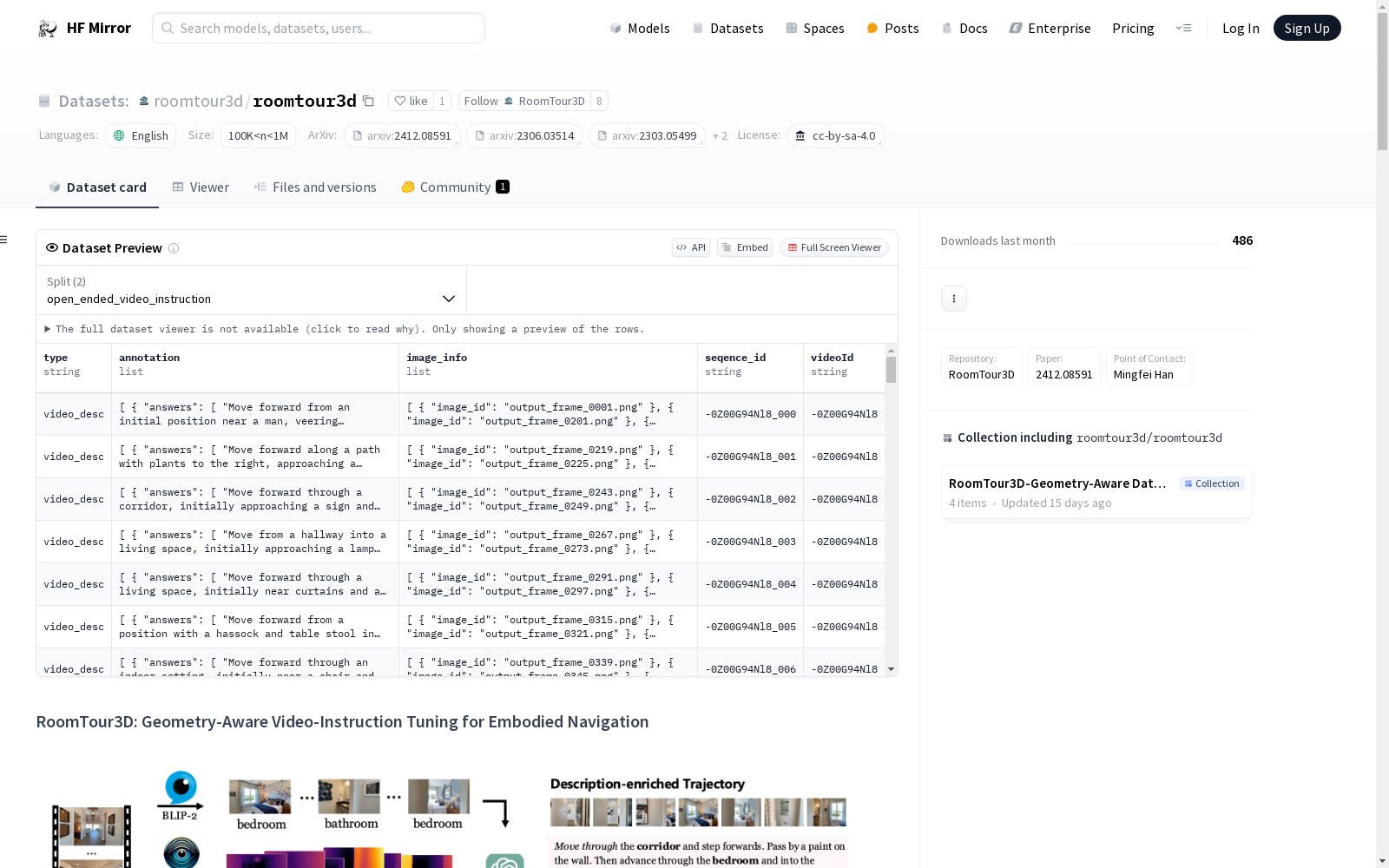This screenshot has height=868, width=1389.
Task: Select the cell -0Z00G94Nl8_000
Action: pos(751,414)
